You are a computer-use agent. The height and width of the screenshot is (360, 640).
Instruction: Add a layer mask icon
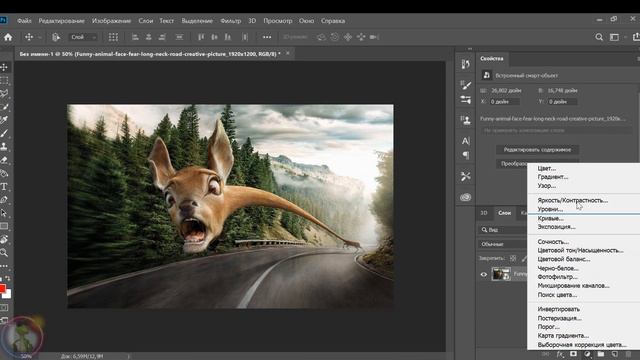click(573, 354)
